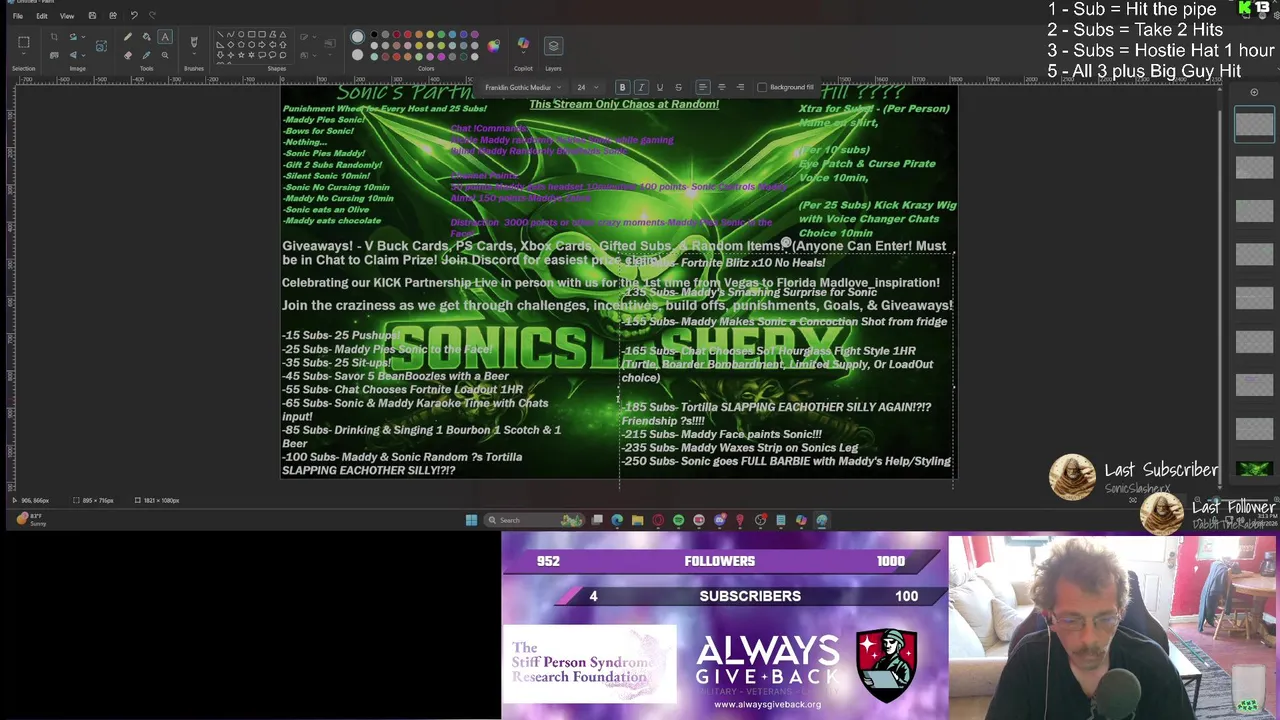Choose the Line shape
The height and width of the screenshot is (720, 1280).
coord(220,34)
